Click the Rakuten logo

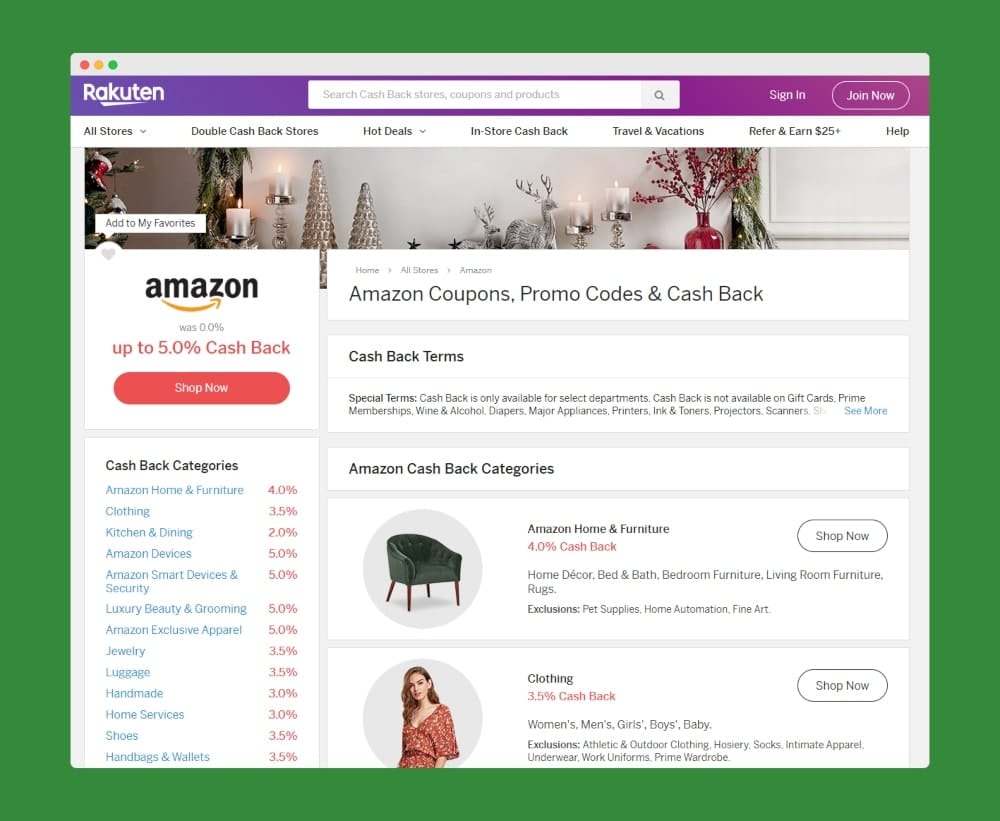(124, 94)
